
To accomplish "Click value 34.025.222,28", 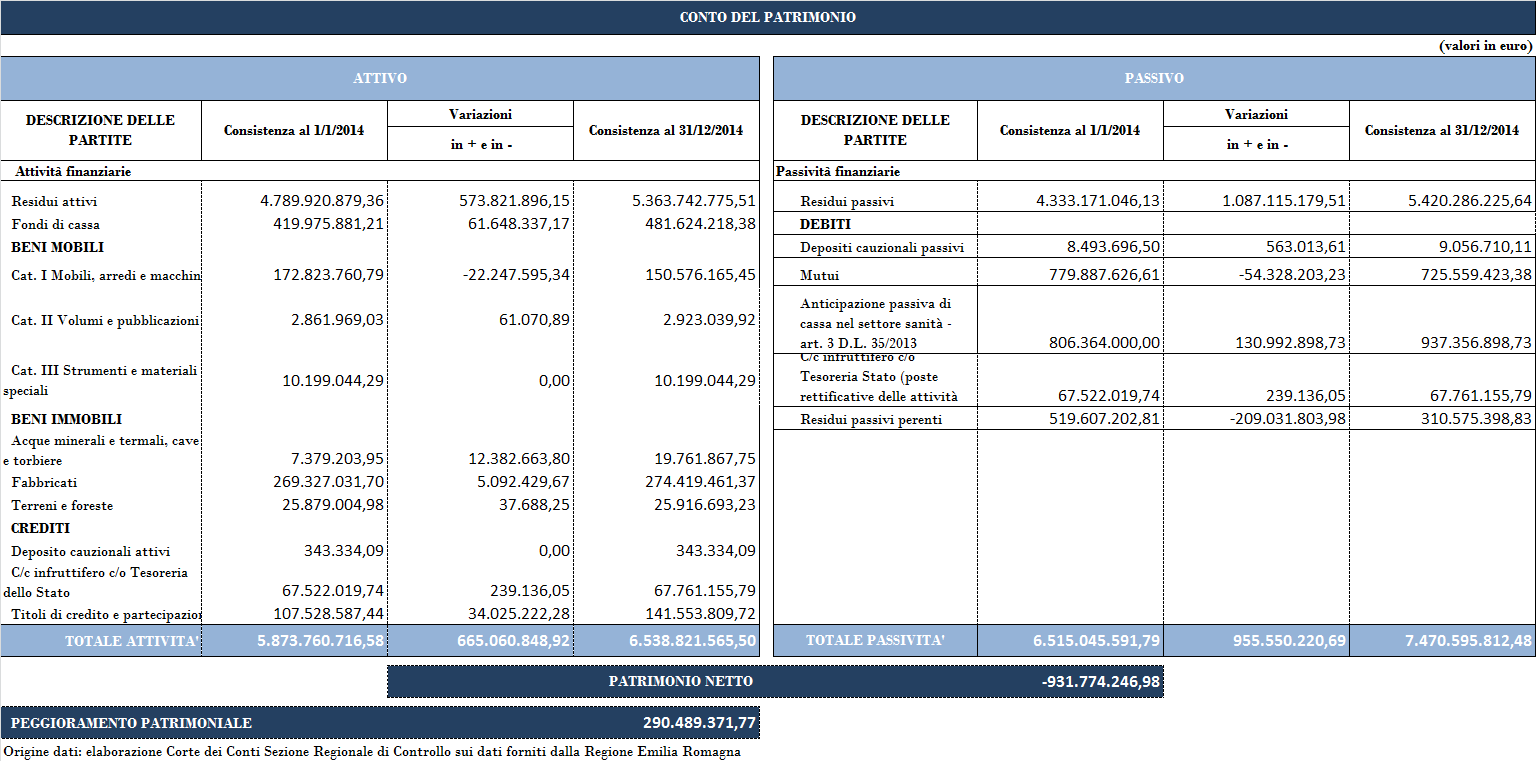I will coord(519,613).
